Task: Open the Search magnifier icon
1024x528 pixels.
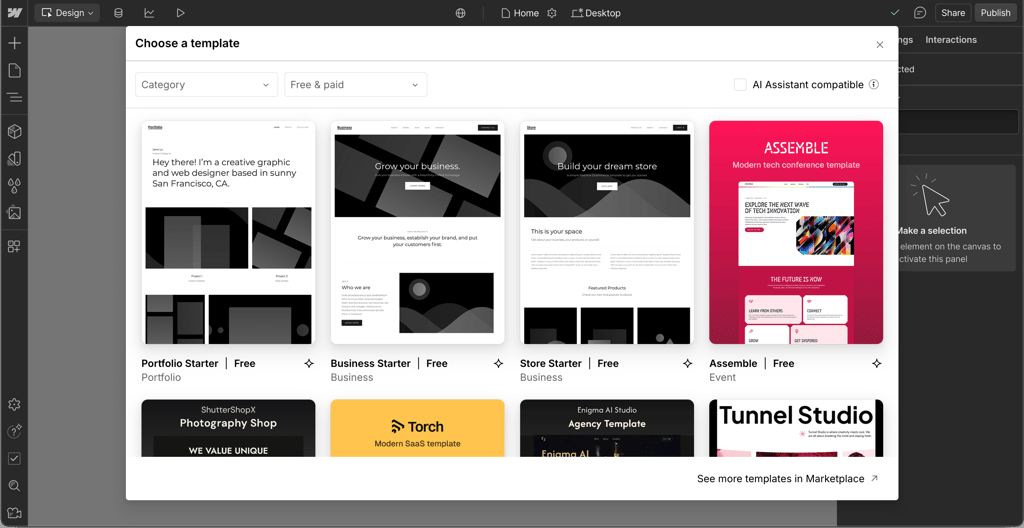Action: pos(14,486)
